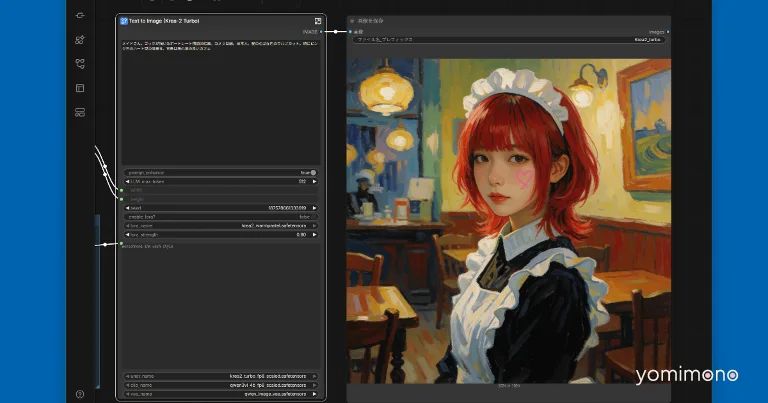768x403 pixels.
Task: Select the previous lora_name option
Action: coord(128,226)
